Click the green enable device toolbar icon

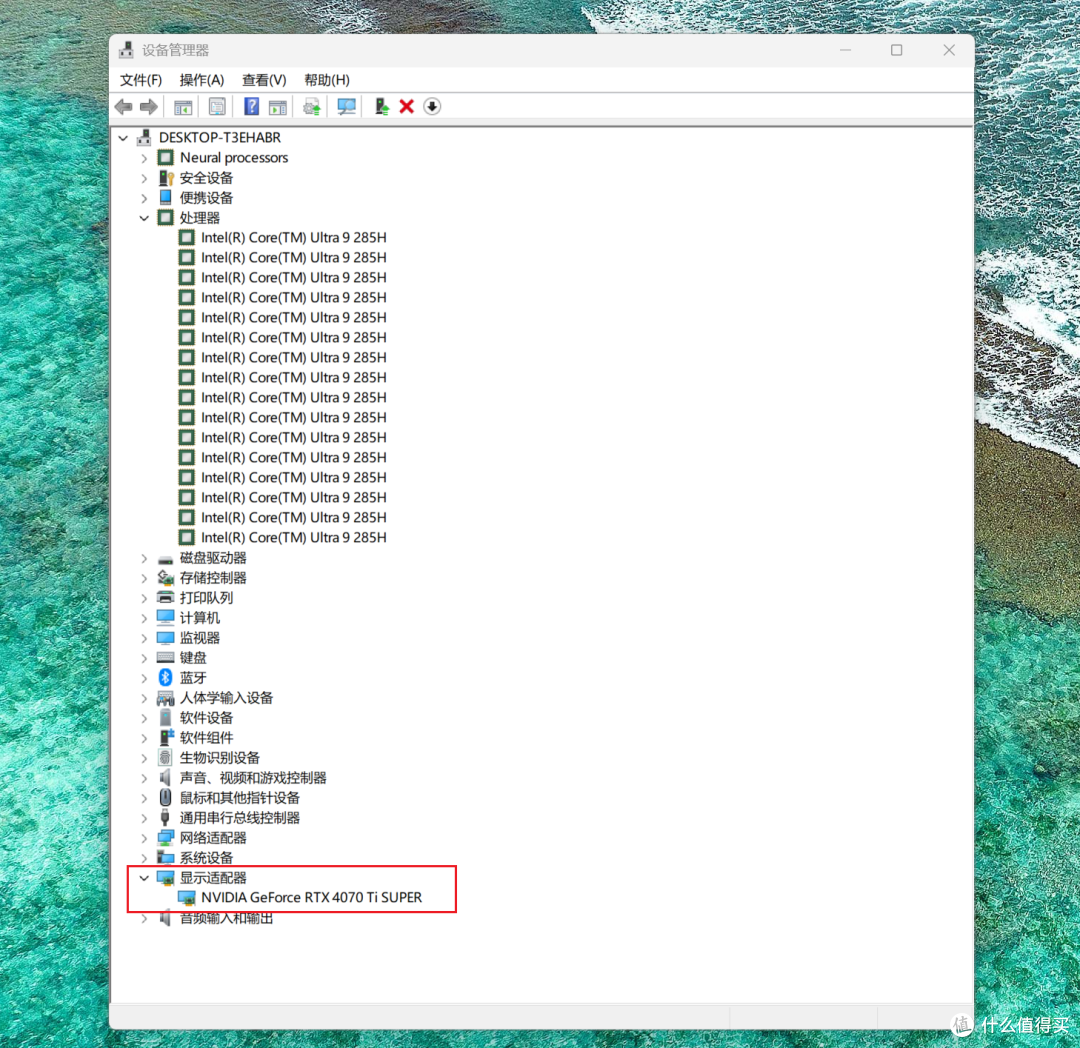click(382, 107)
